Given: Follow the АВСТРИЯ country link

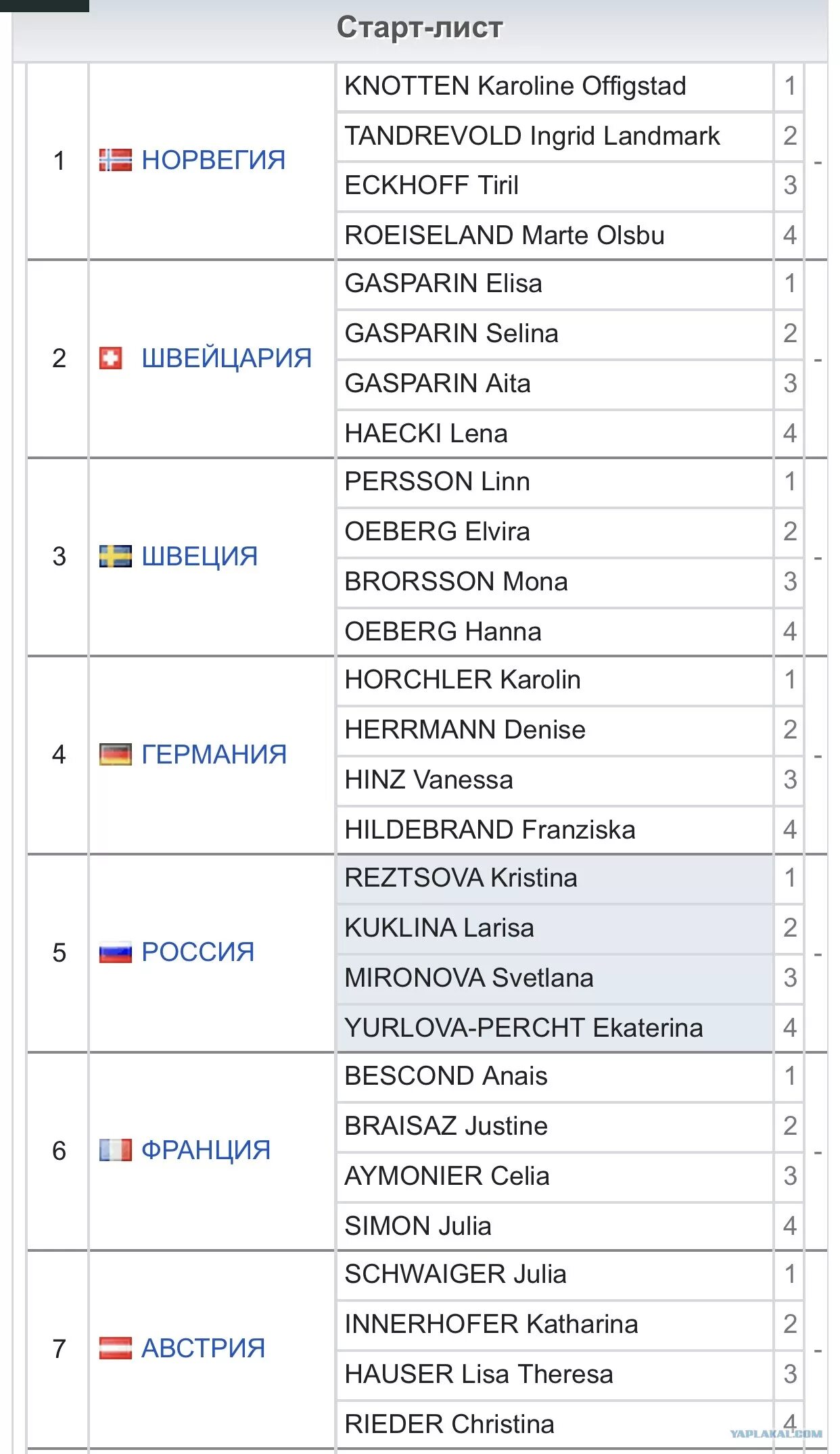Looking at the screenshot, I should click(x=203, y=1349).
